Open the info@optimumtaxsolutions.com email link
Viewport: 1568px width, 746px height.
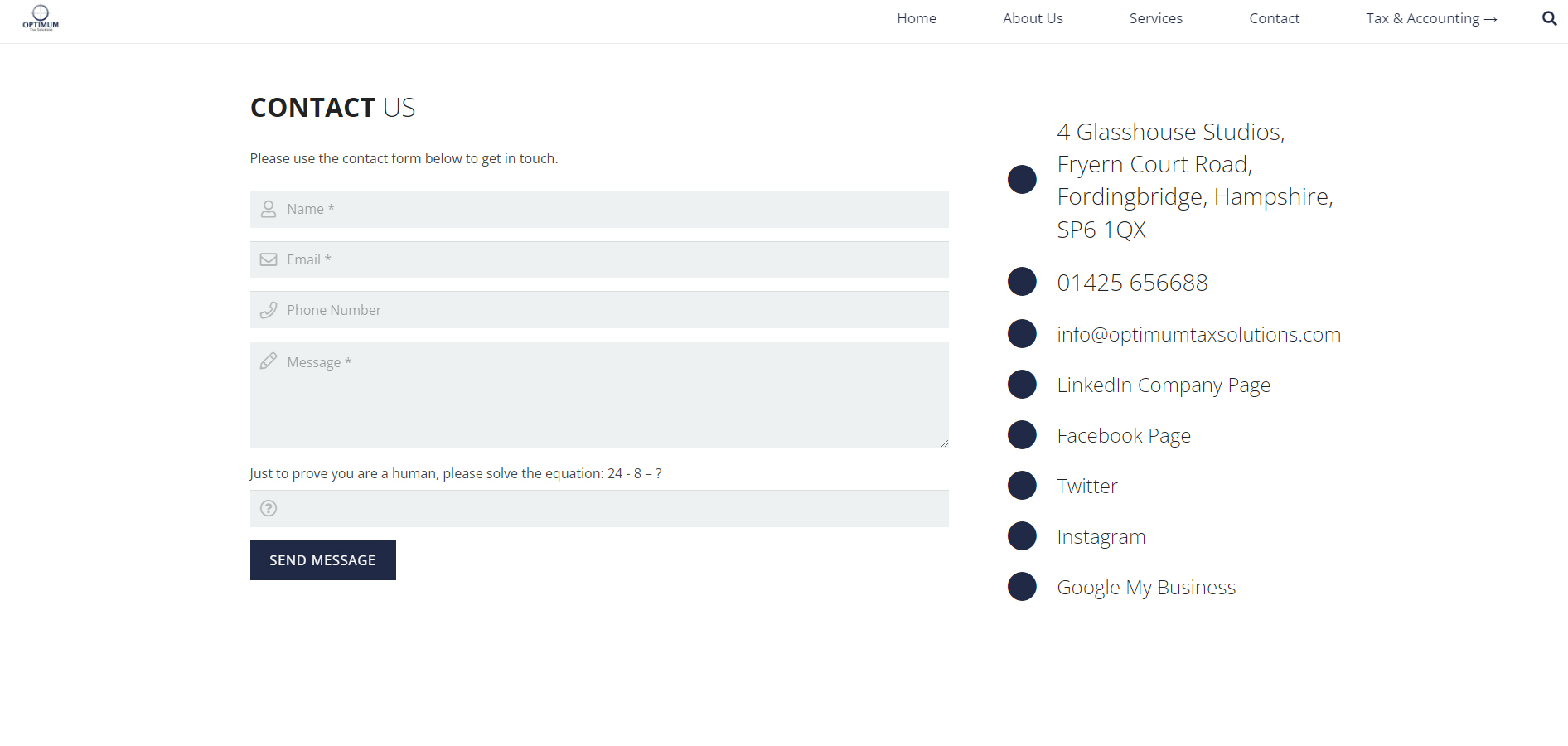[1198, 334]
